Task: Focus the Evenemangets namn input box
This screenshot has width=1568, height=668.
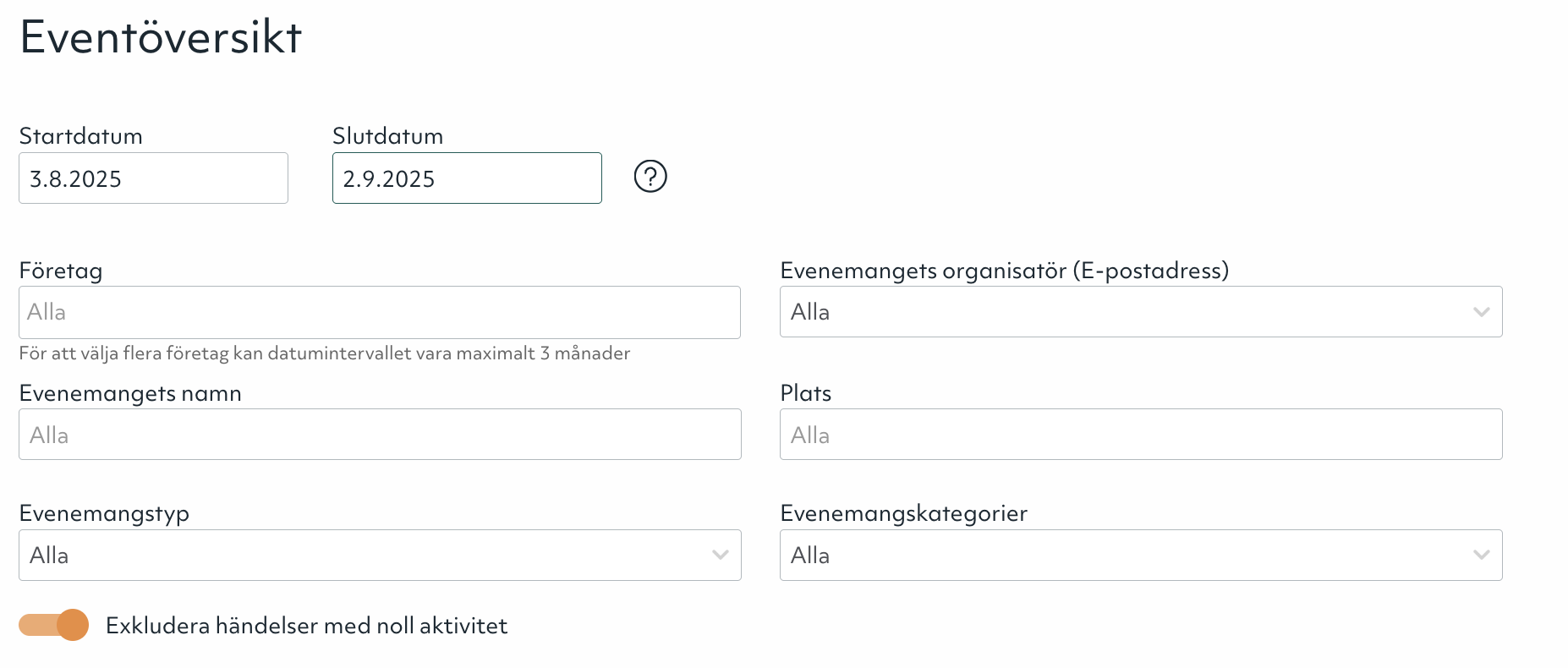Action: (x=380, y=435)
